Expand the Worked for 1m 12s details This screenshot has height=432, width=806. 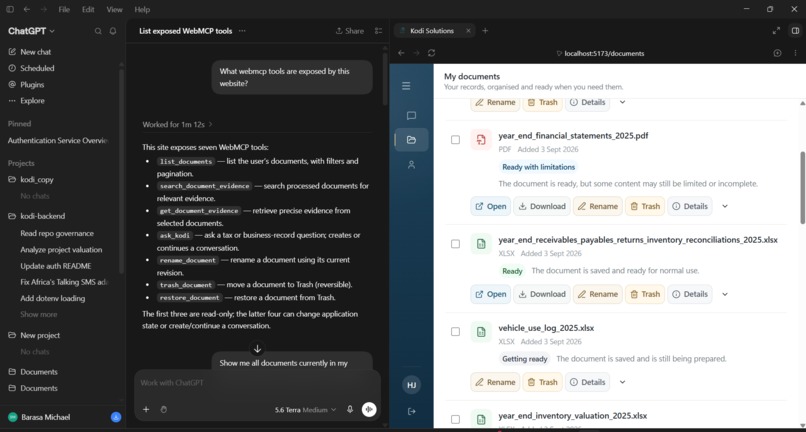tap(177, 124)
